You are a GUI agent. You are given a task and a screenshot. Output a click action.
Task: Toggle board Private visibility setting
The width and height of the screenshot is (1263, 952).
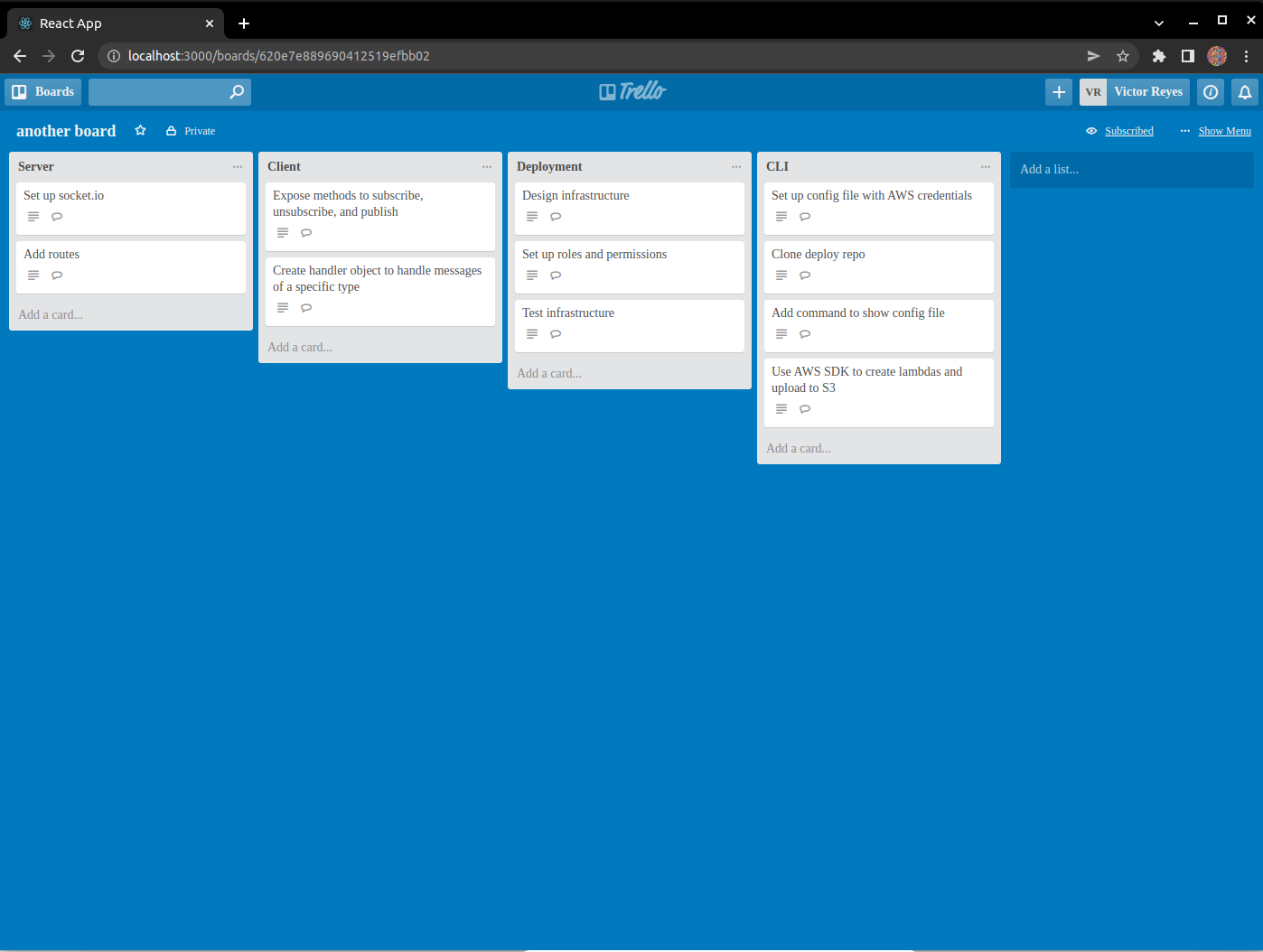(x=191, y=131)
